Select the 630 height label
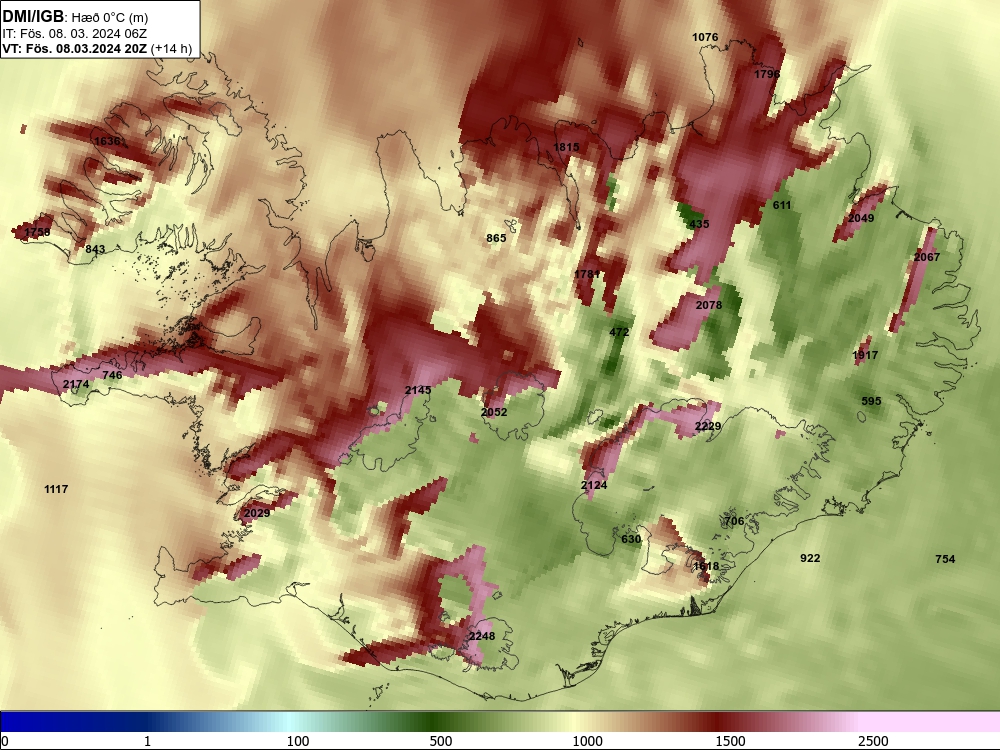Screen dimensions: 1000x750 coord(631,539)
